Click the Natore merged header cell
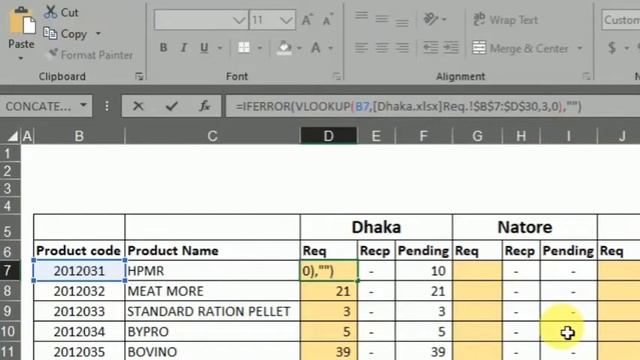 524,227
